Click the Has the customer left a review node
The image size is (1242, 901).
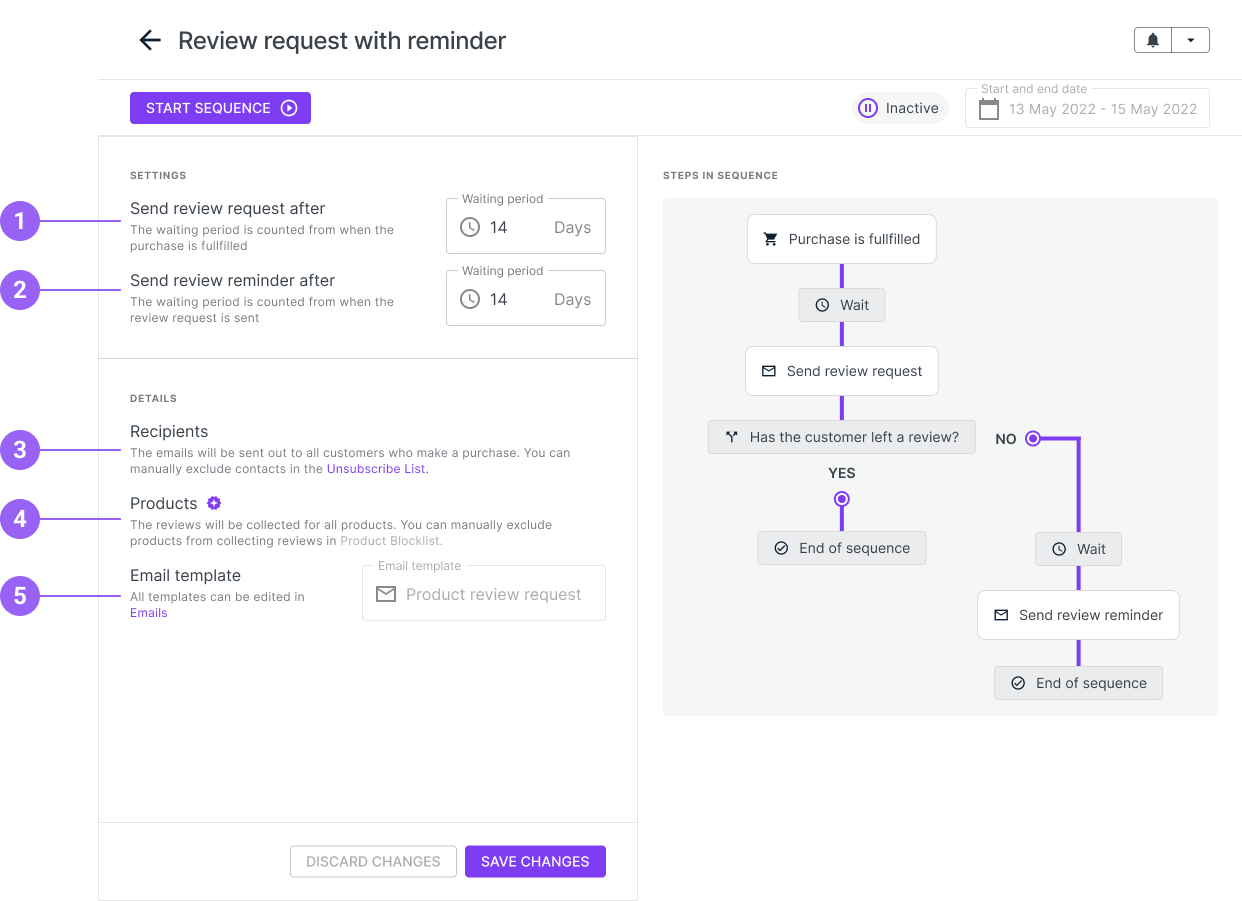click(842, 437)
